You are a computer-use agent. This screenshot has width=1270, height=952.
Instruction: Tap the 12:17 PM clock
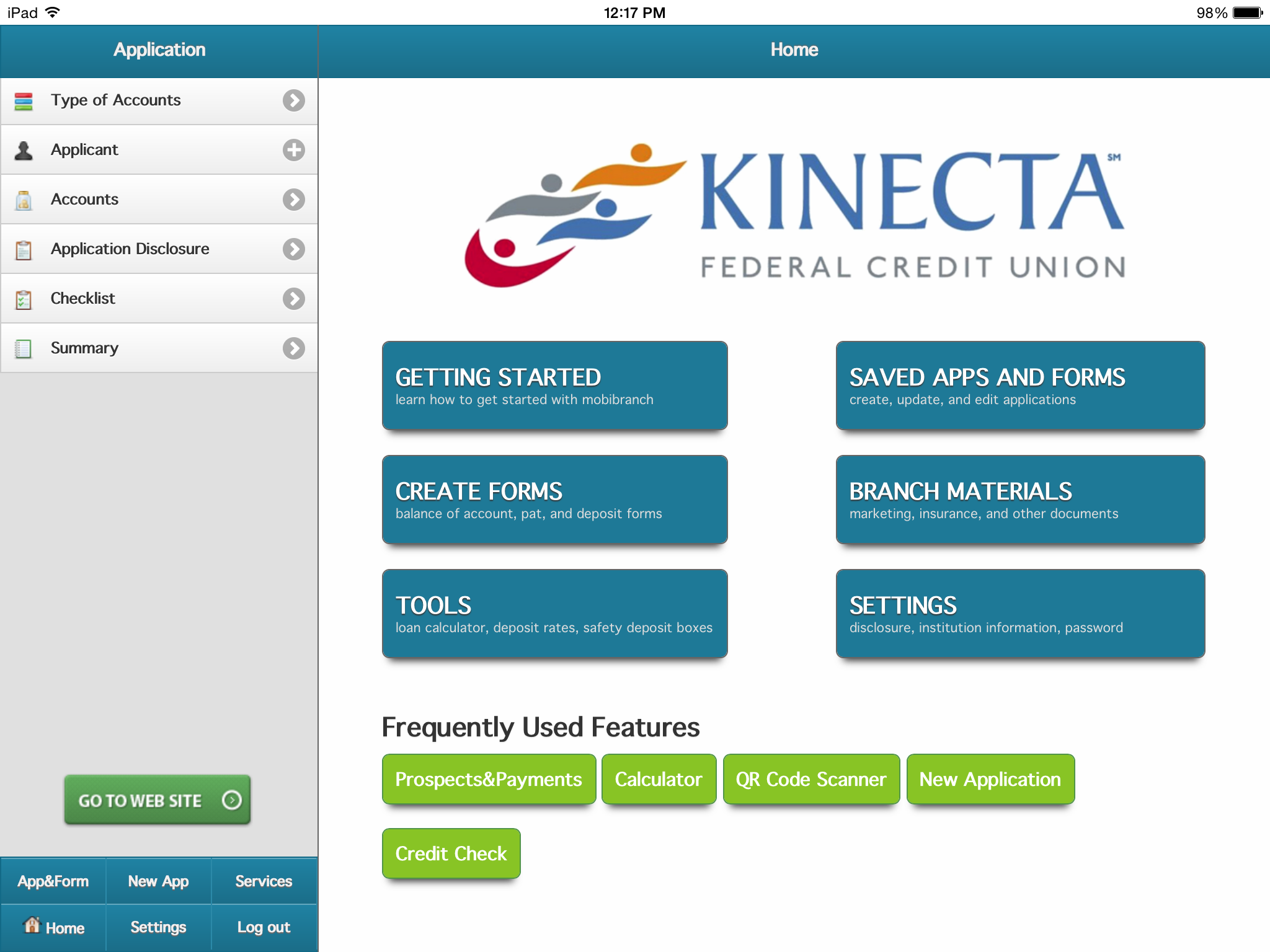[x=634, y=12]
